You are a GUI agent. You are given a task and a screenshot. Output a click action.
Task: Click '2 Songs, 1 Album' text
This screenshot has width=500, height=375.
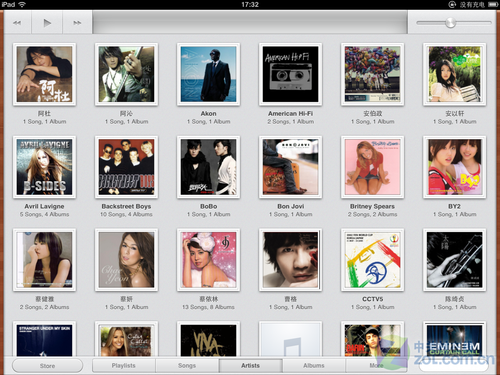pos(290,122)
